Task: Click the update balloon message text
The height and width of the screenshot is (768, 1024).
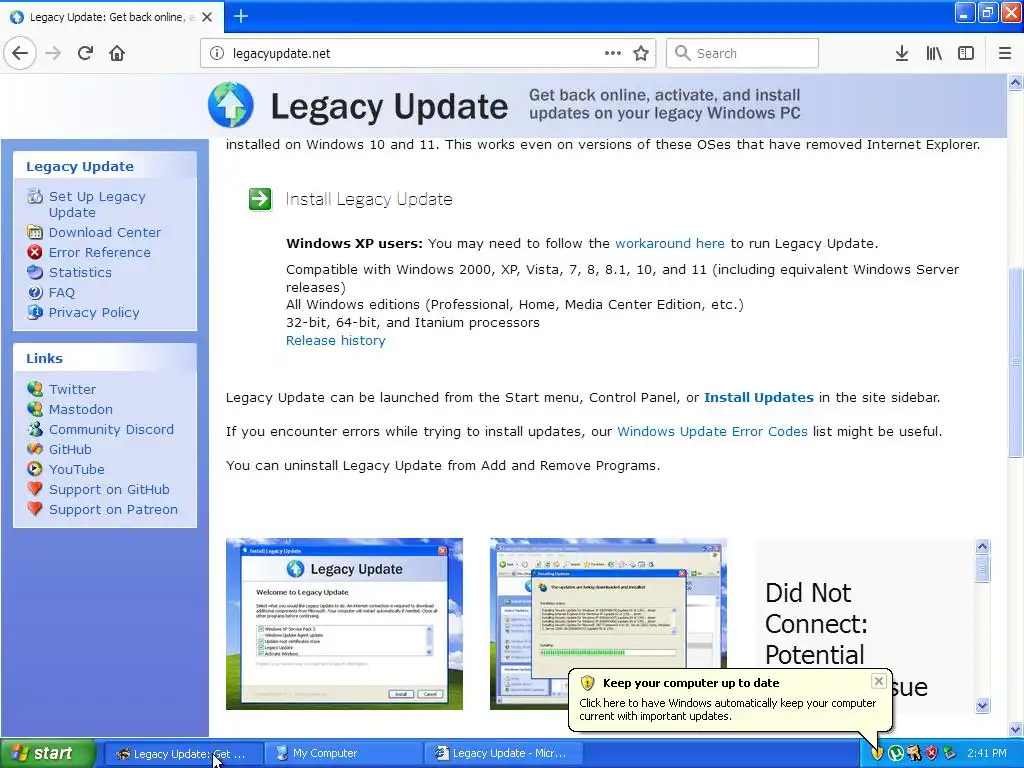Action: coord(728,709)
